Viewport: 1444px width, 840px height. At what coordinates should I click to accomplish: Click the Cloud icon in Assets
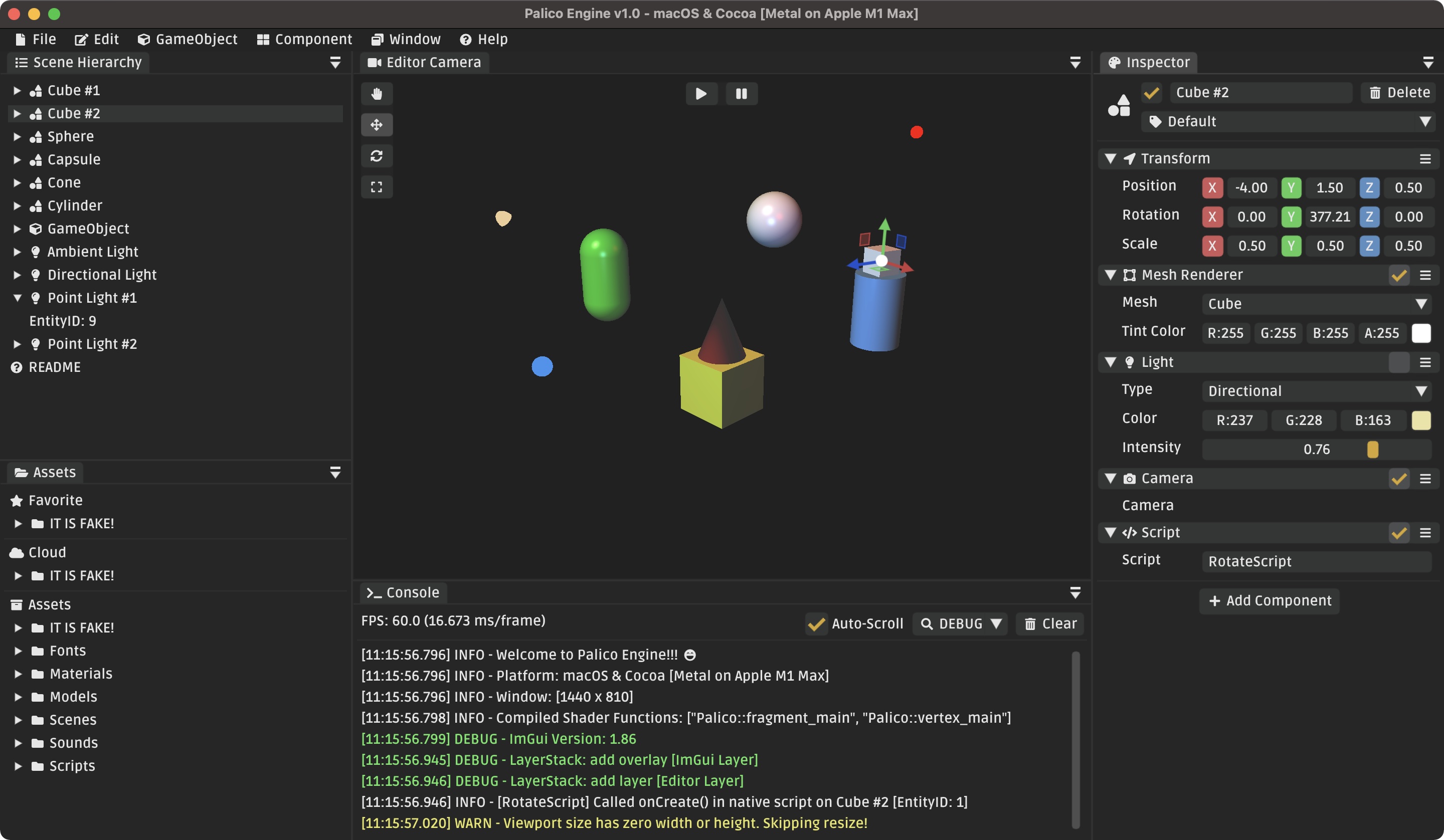(17, 553)
